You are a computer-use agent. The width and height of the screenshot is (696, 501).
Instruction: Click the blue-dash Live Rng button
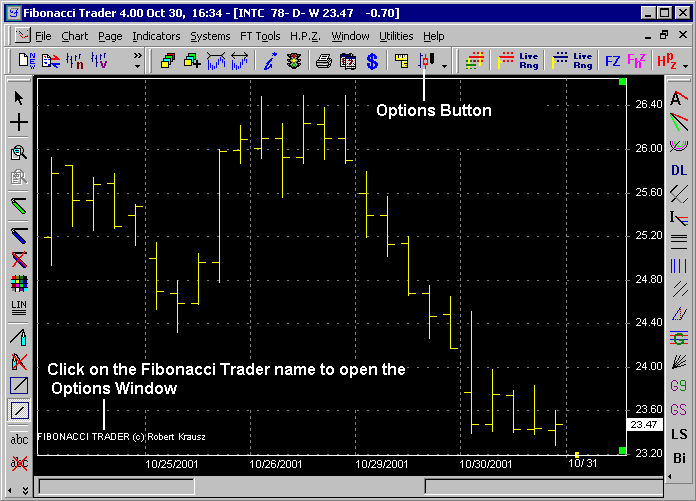pos(572,60)
